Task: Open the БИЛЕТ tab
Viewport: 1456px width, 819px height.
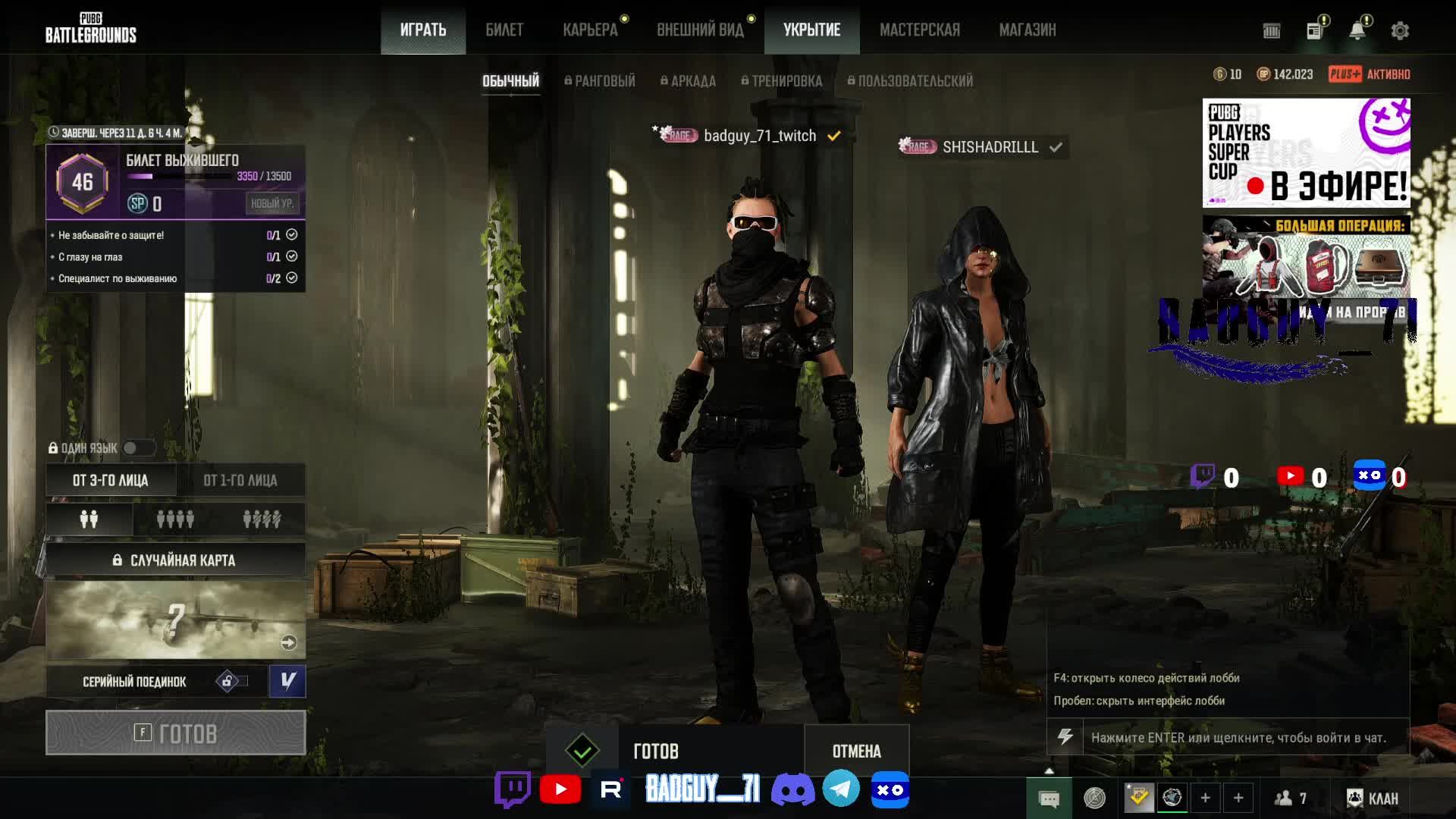Action: [x=504, y=30]
